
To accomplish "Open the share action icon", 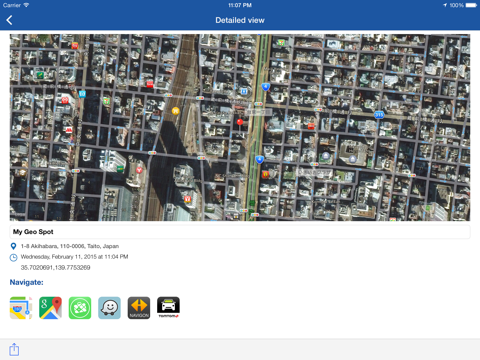I will [x=14, y=350].
